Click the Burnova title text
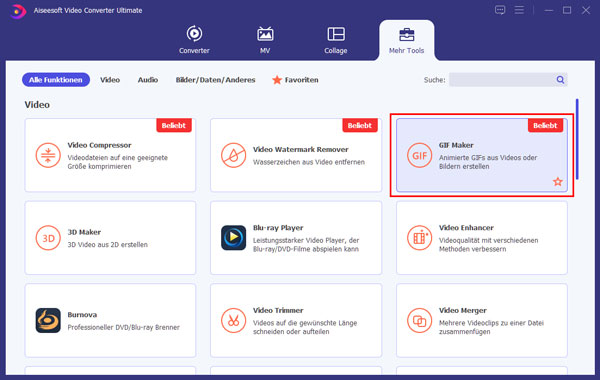600x380 pixels. click(x=82, y=315)
